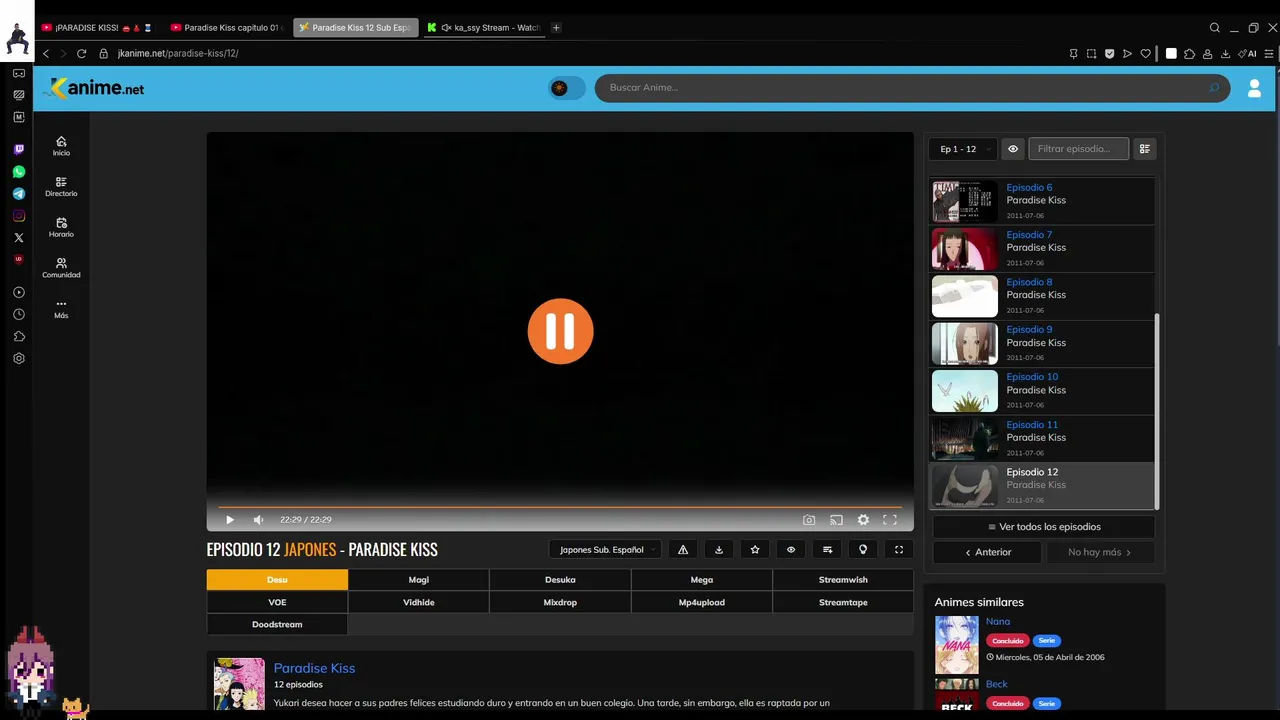
Task: Open Comunidad in site sidebar
Action: pos(61,268)
